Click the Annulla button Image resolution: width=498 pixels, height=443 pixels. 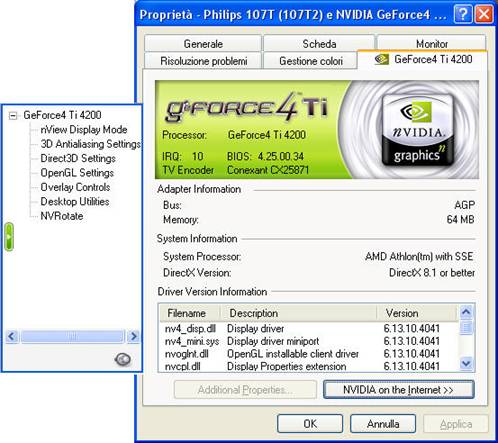(383, 423)
